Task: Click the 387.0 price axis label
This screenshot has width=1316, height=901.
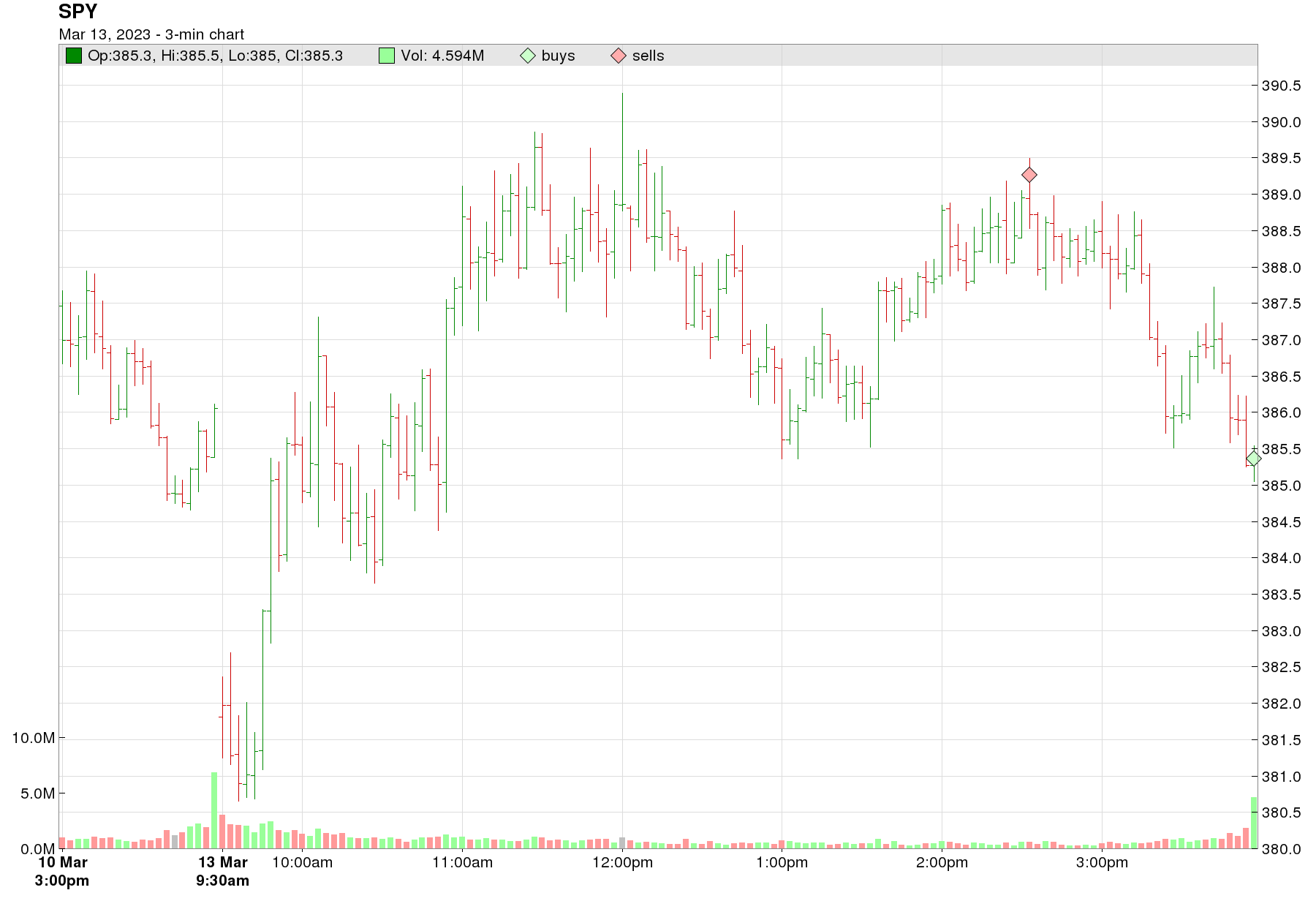Action: 1282,340
